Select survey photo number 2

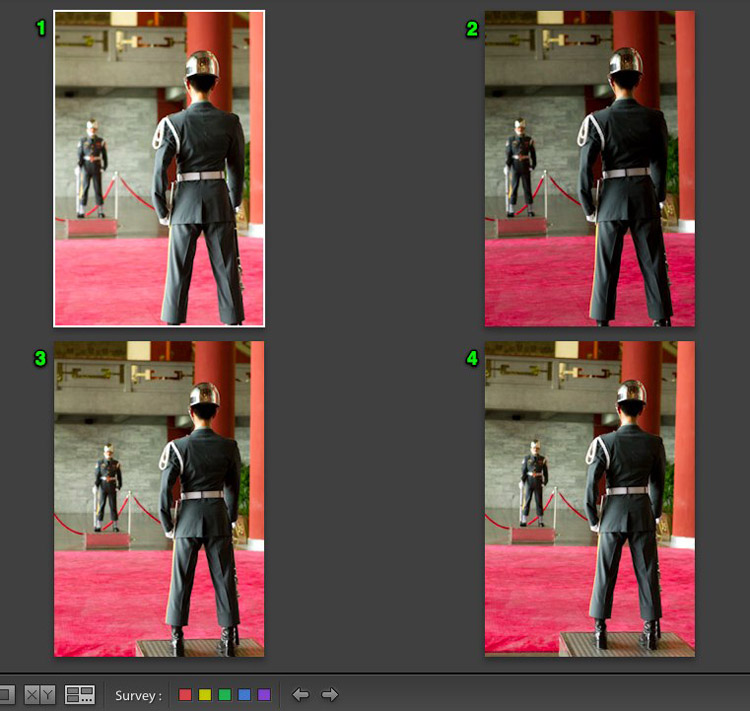point(589,168)
